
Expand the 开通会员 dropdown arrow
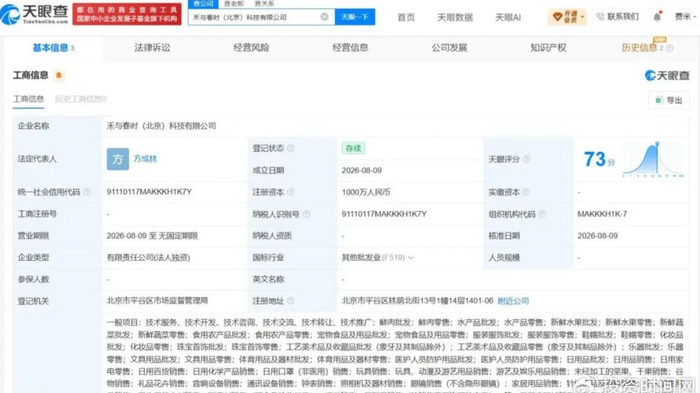(582, 17)
